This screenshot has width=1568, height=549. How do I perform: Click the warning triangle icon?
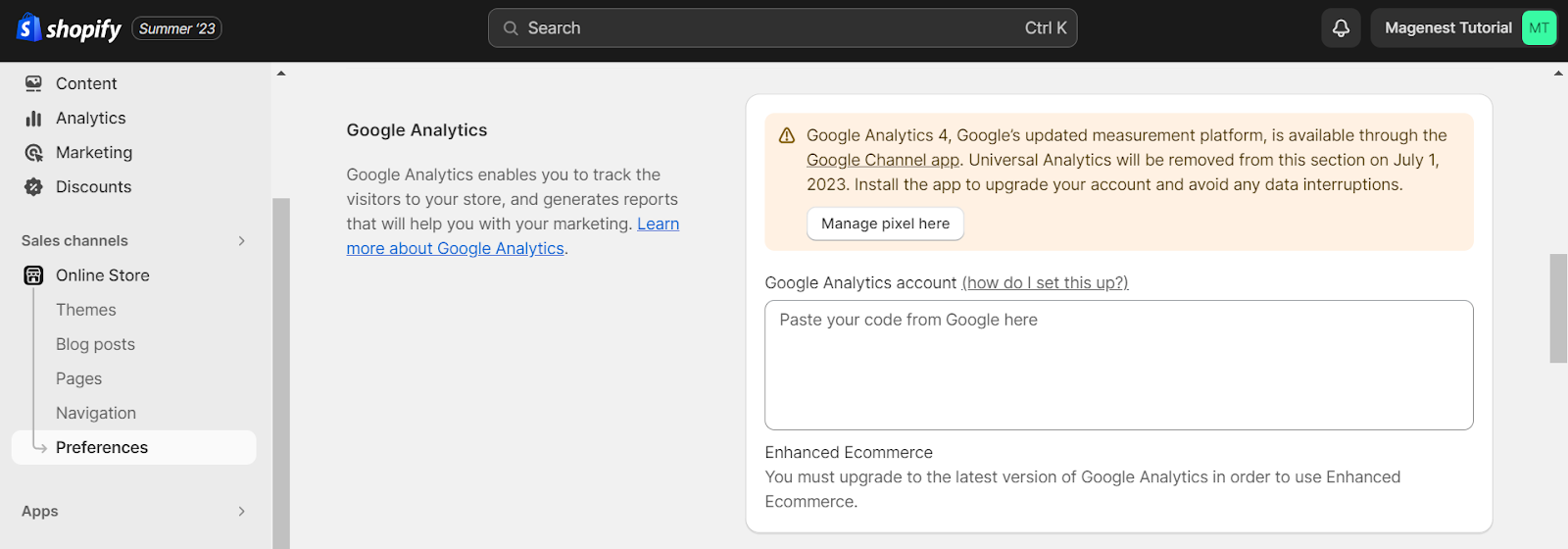click(x=787, y=136)
